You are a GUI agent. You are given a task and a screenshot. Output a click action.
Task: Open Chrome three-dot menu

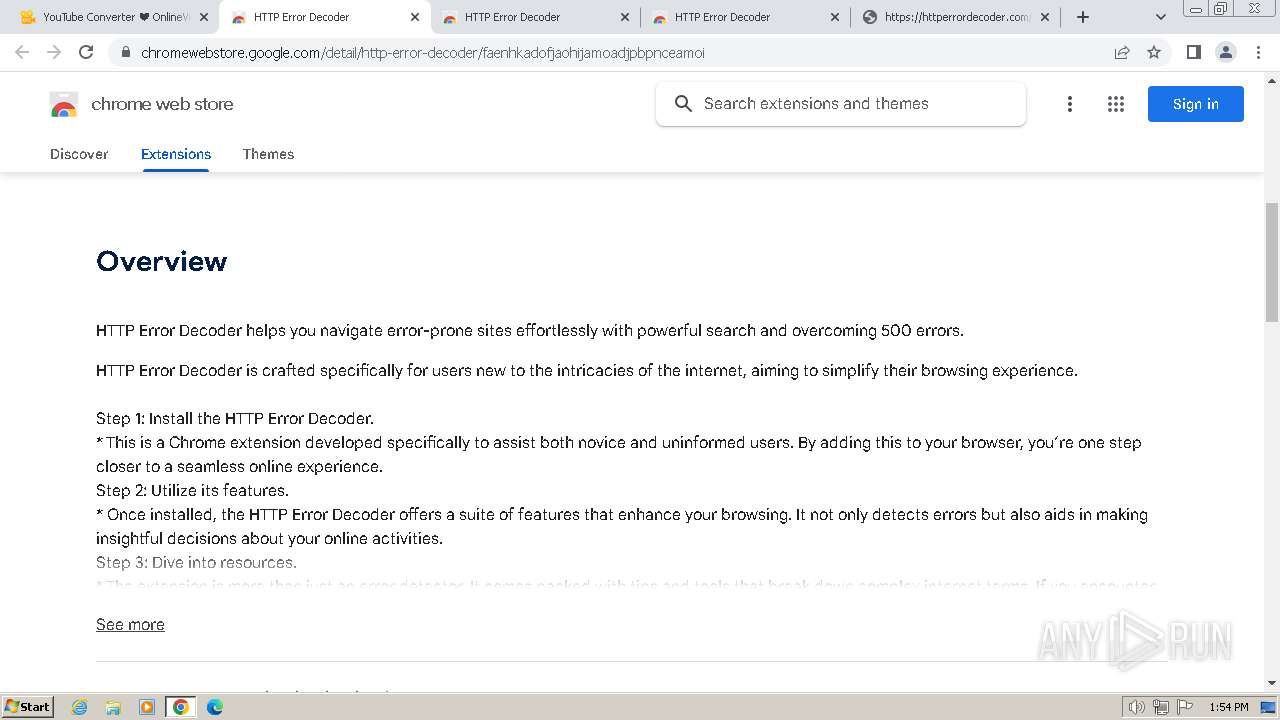tap(1258, 52)
